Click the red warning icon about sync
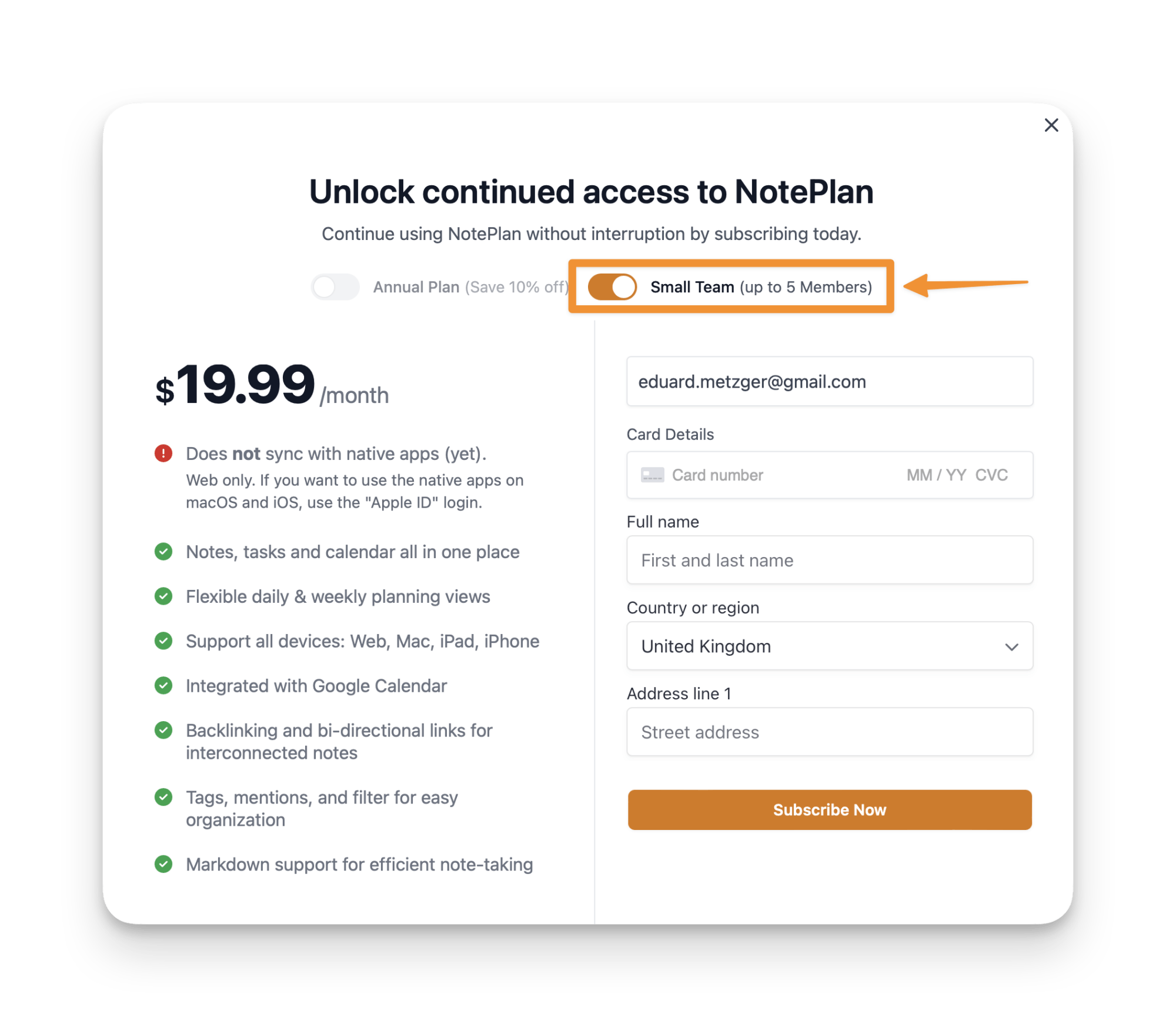The width and height of the screenshot is (1176, 1027). [x=163, y=454]
